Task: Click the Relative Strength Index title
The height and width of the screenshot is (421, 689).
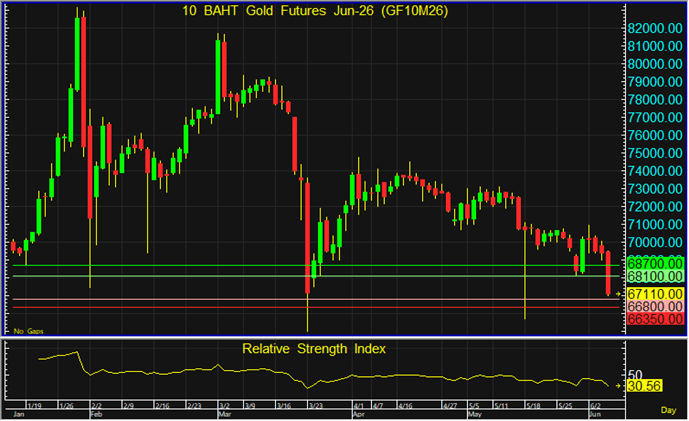Action: pos(314,349)
